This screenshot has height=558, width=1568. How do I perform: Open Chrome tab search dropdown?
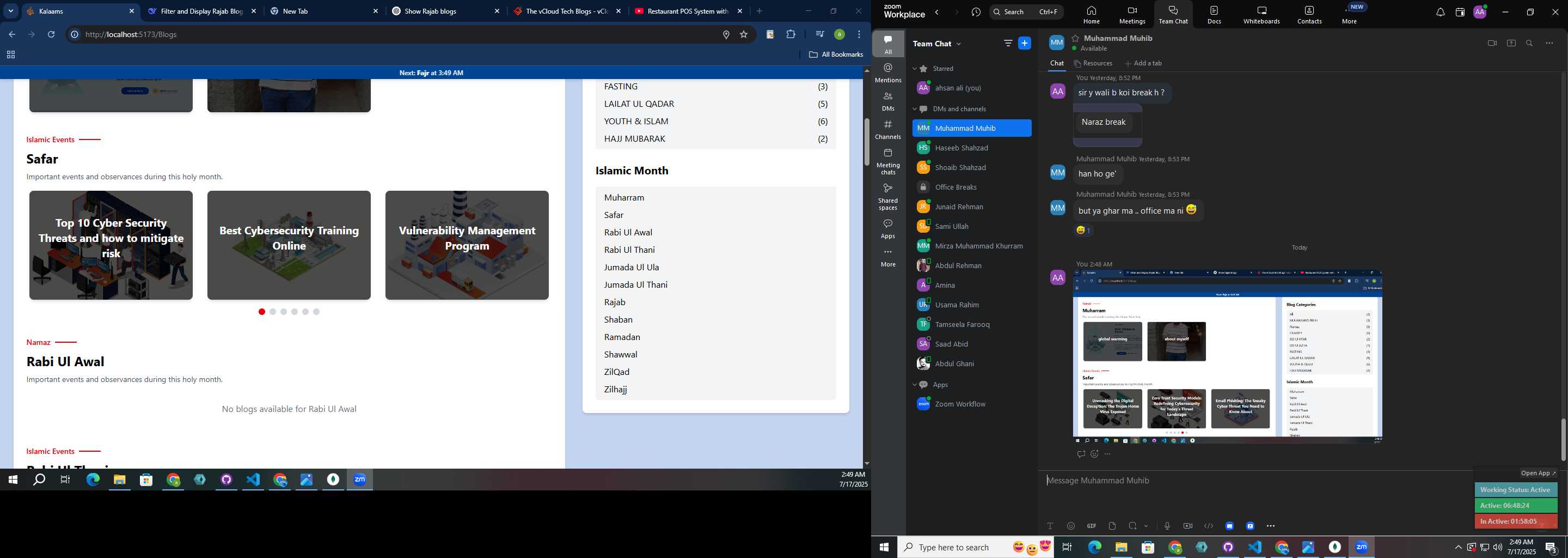coord(11,11)
